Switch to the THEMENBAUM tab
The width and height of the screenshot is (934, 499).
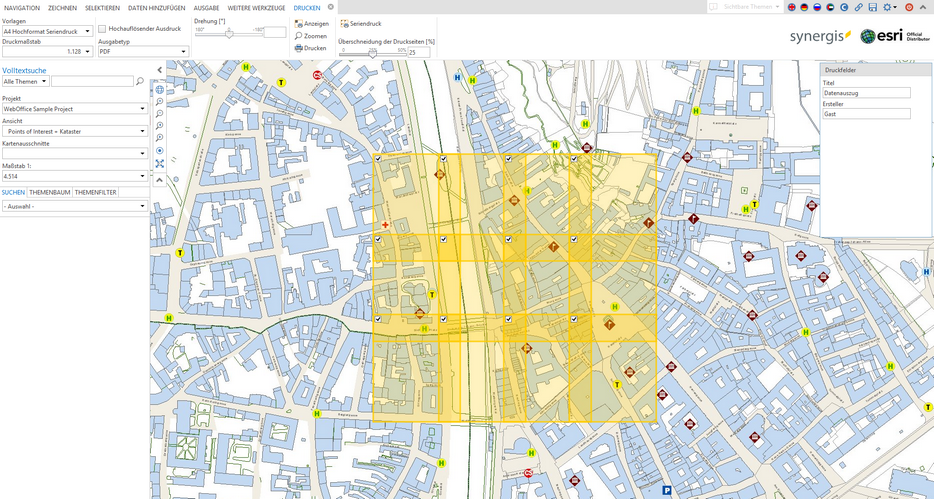50,191
